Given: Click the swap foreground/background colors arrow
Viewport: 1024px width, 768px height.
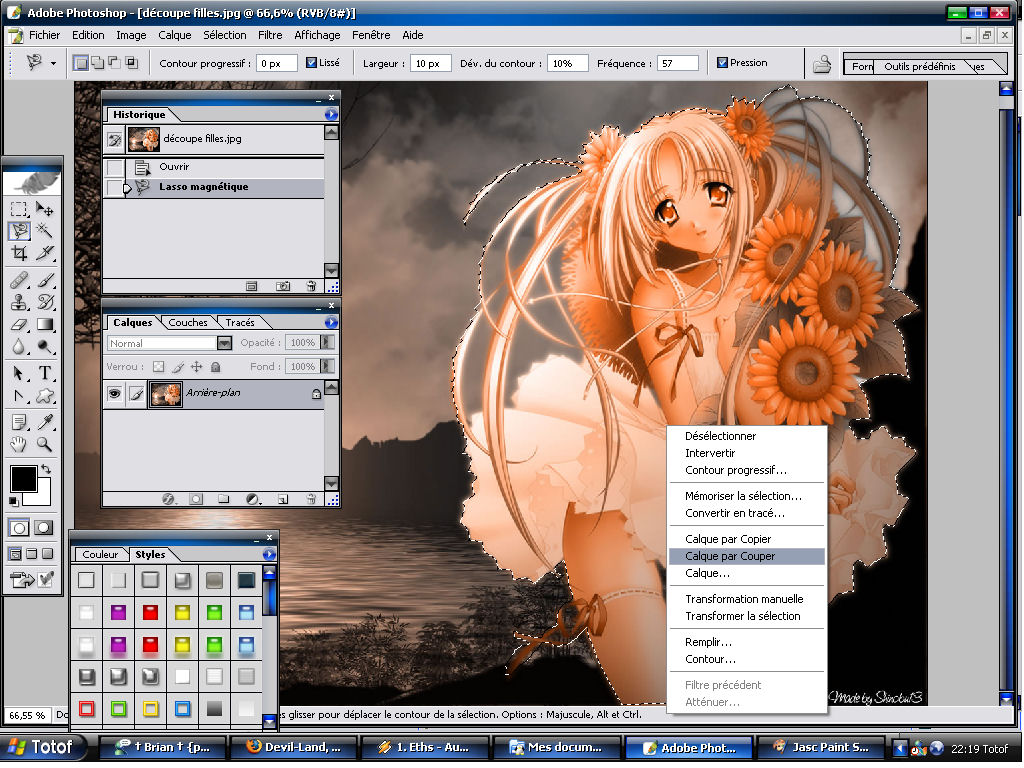Looking at the screenshot, I should tap(46, 469).
